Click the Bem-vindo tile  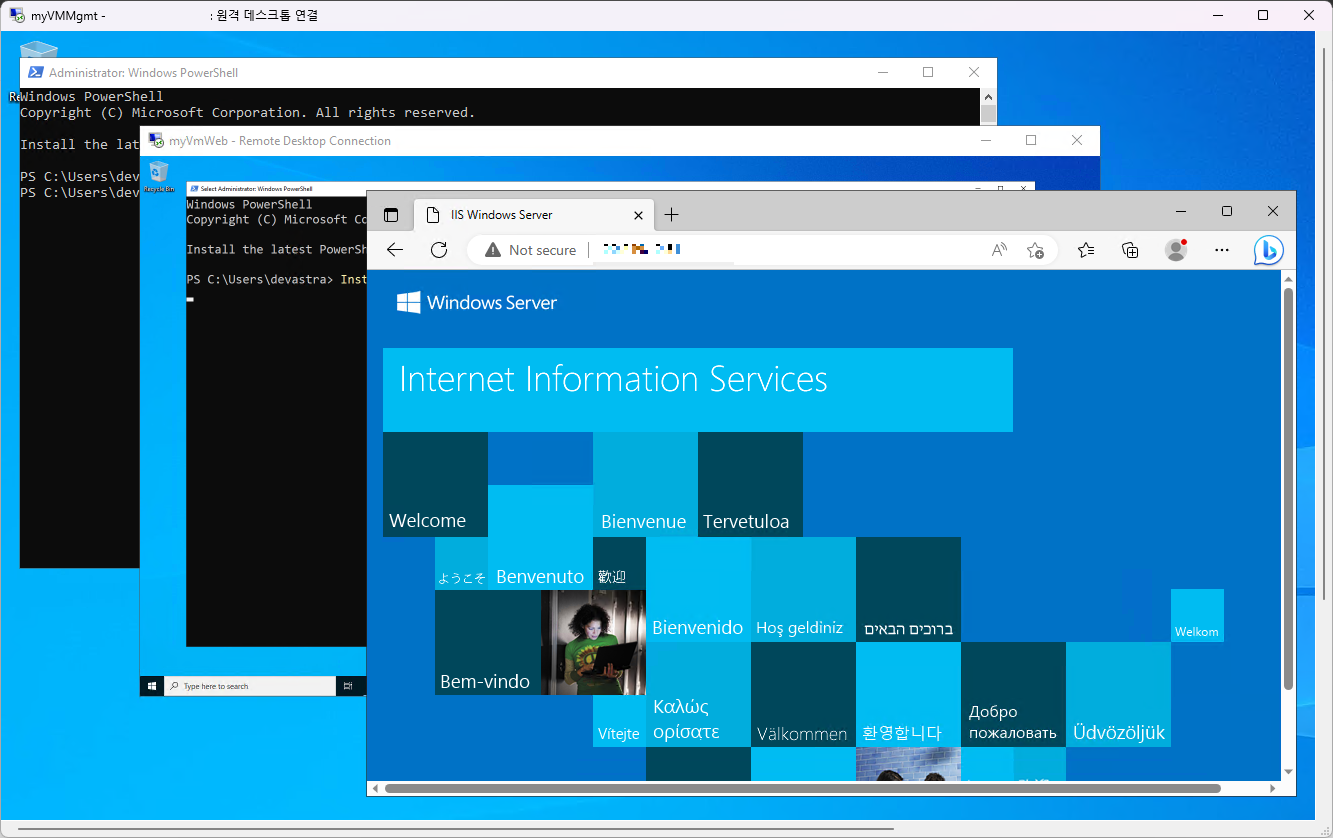pyautogui.click(x=487, y=642)
